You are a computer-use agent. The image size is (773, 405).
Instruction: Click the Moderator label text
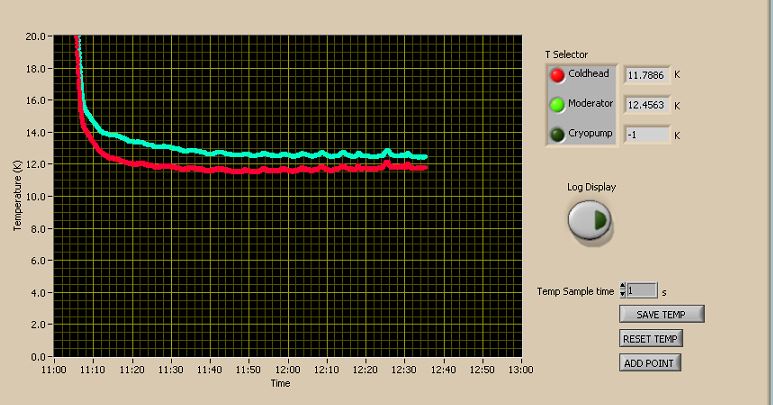pyautogui.click(x=591, y=103)
